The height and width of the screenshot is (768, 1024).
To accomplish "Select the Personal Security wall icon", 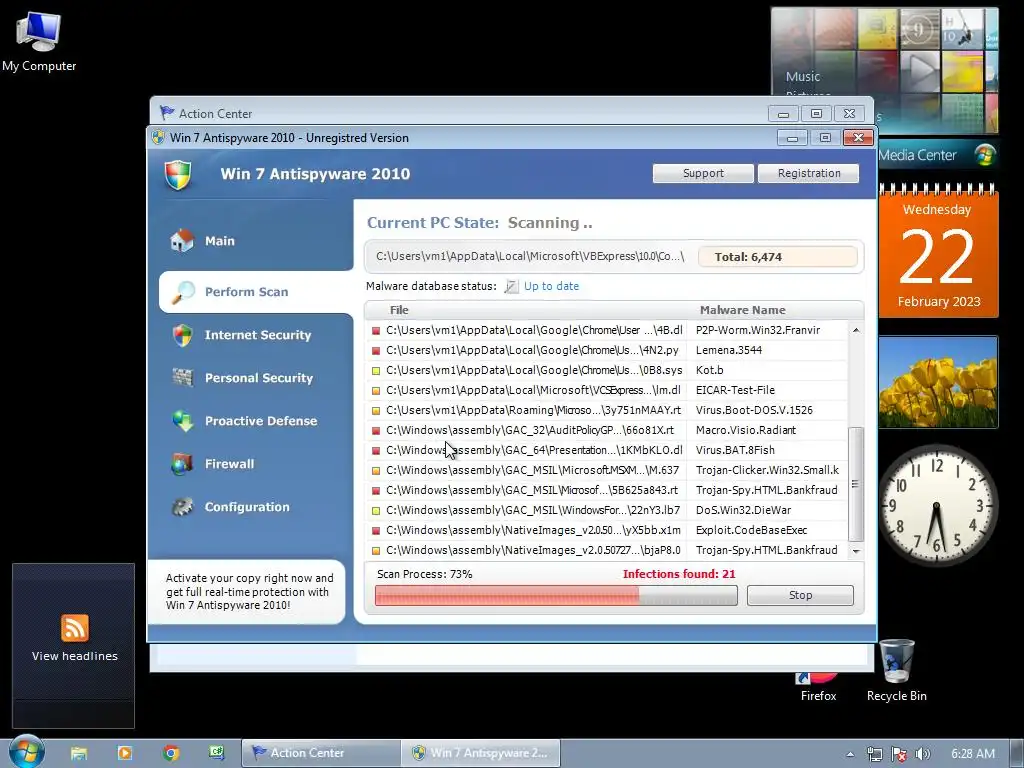I will click(x=183, y=377).
